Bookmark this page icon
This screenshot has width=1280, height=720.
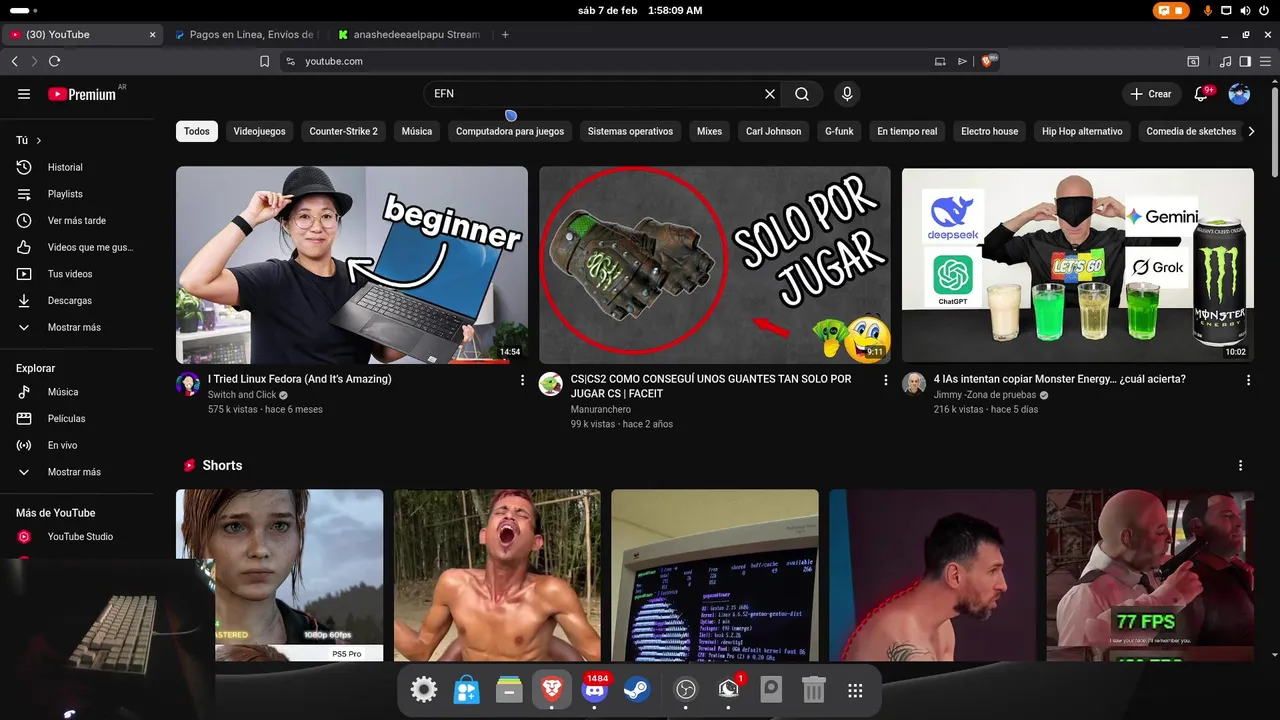[x=265, y=61]
